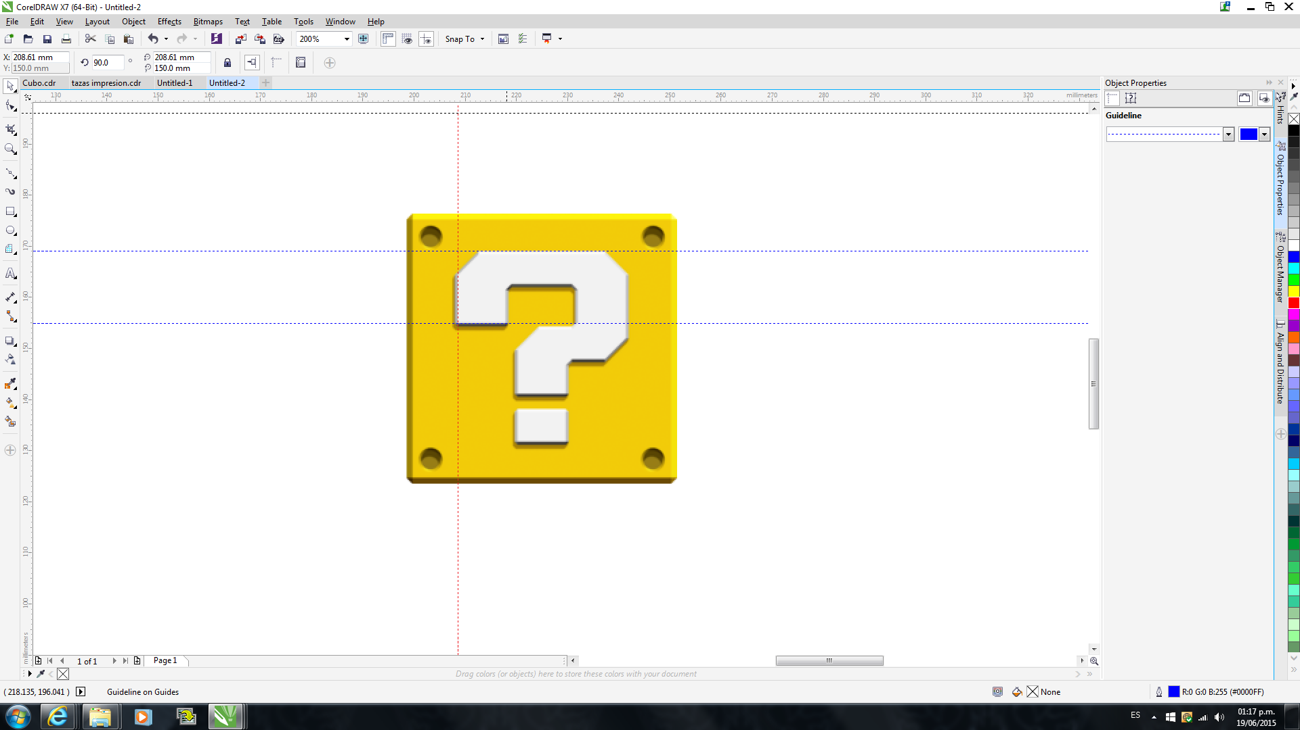Select the Crop tool
Screen dimensions: 1300x730
(11, 130)
